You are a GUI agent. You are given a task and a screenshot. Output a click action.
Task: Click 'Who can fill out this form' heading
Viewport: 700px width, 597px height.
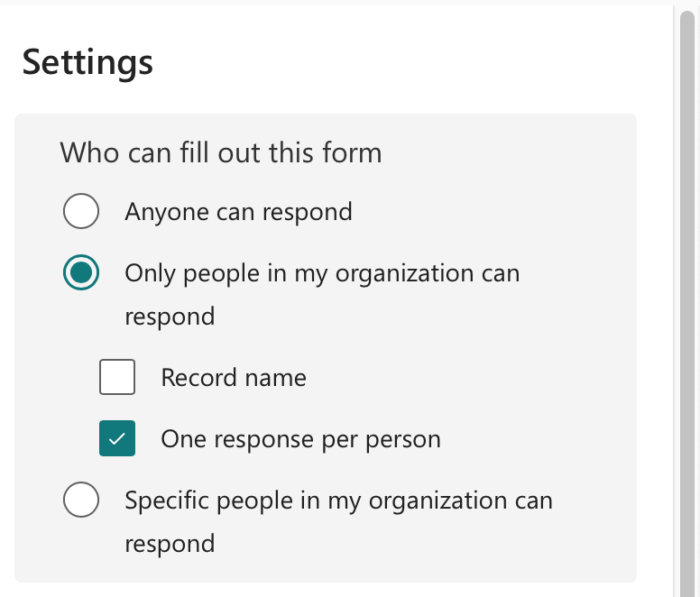click(x=221, y=153)
